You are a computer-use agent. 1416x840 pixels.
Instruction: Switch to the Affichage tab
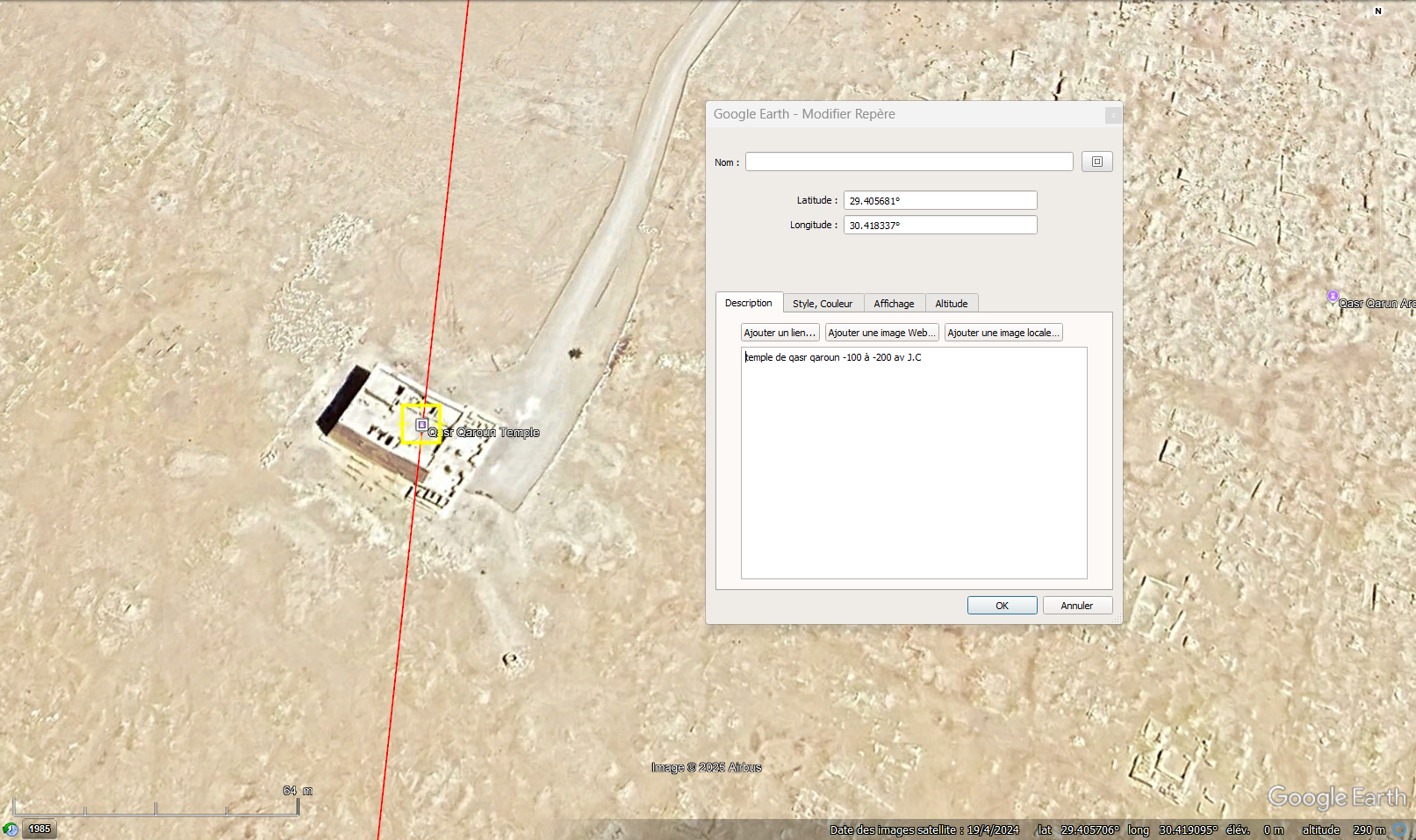[894, 304]
